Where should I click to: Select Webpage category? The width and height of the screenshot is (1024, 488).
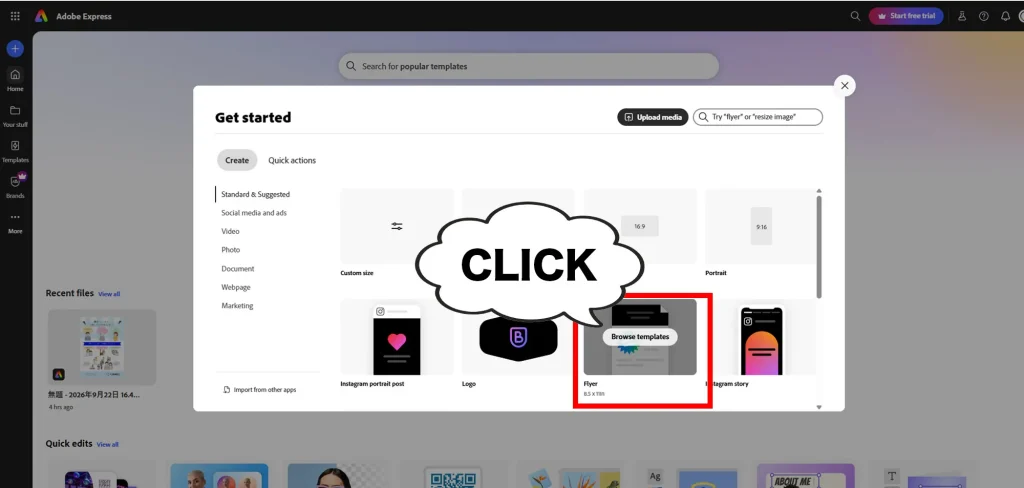pos(236,287)
